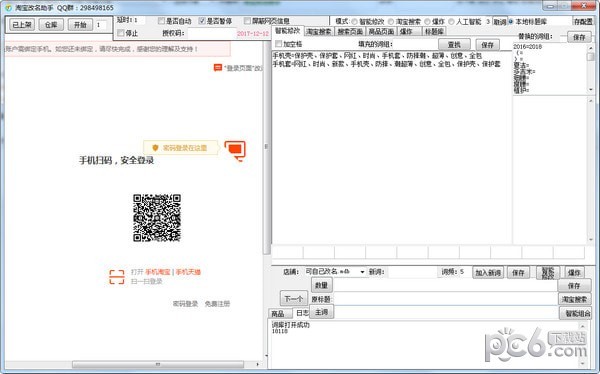Enable the 加空格 checkbox
600x374 pixels.
[279, 44]
